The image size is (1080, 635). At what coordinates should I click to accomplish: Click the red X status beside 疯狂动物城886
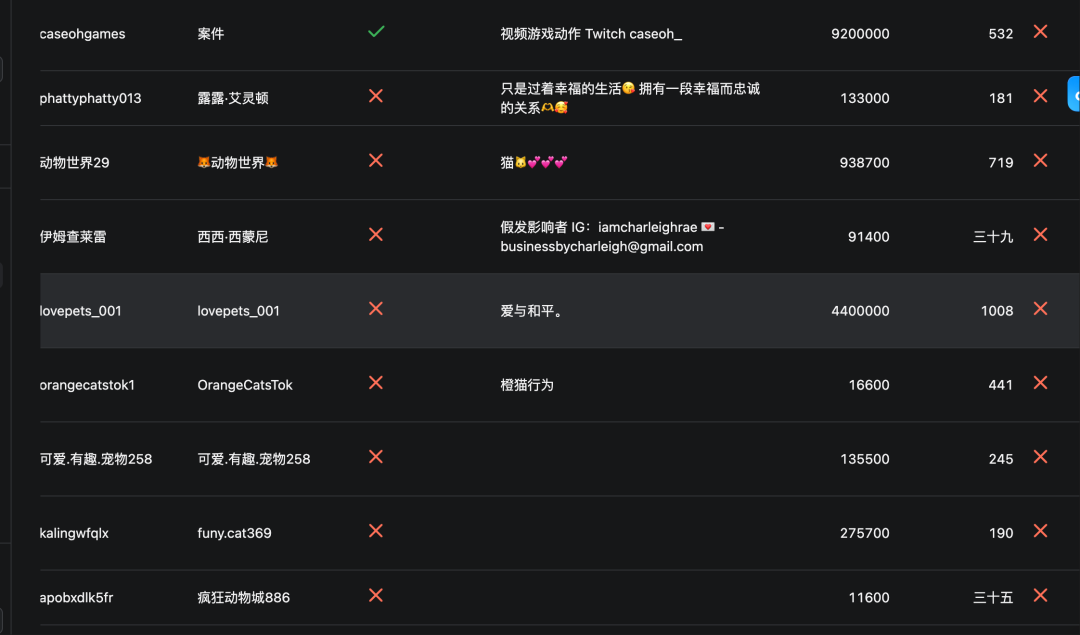coord(376,596)
